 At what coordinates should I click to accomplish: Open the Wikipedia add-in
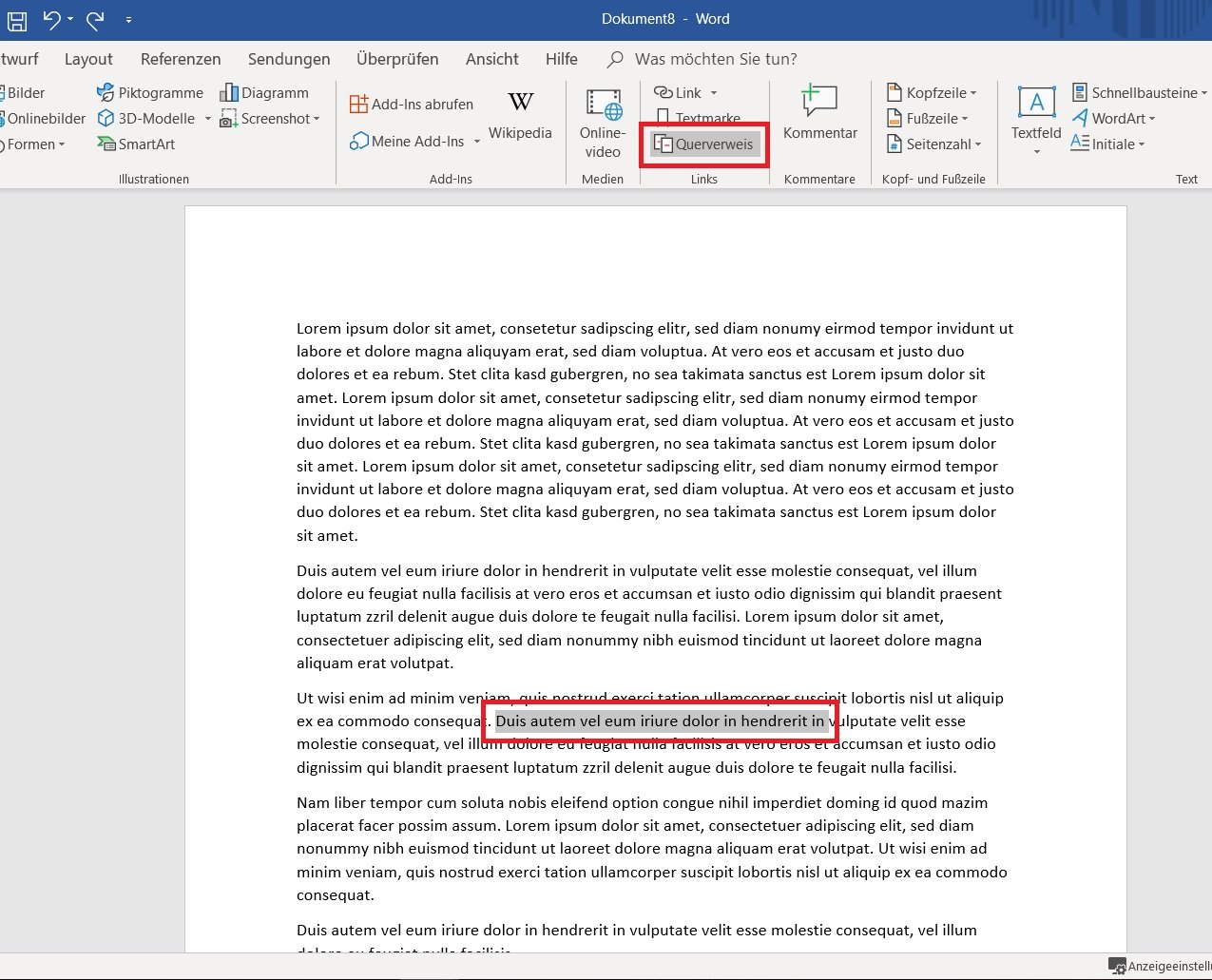(520, 115)
